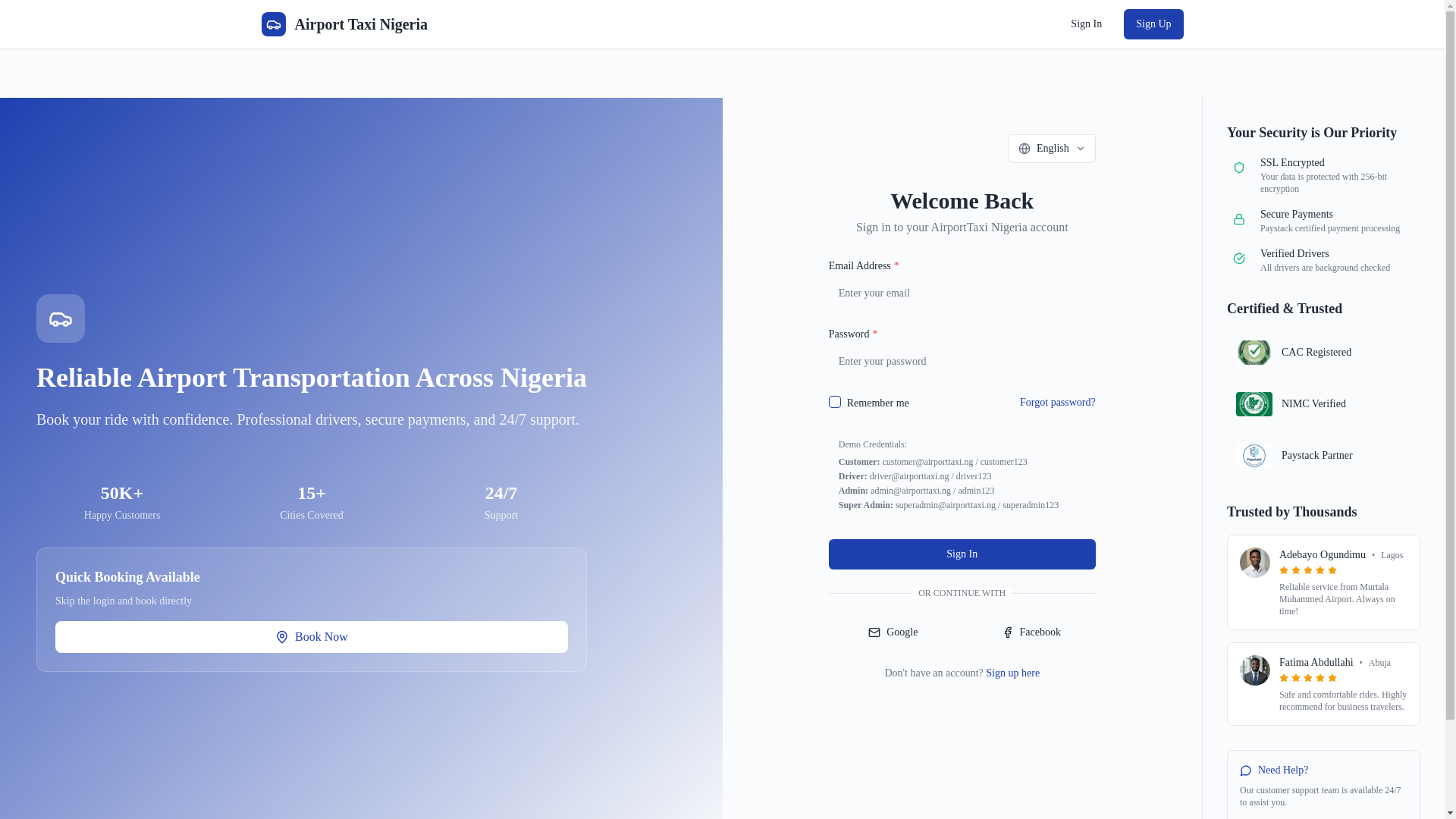Click the blue Sign In form button
This screenshot has width=1456, height=819.
click(x=962, y=554)
